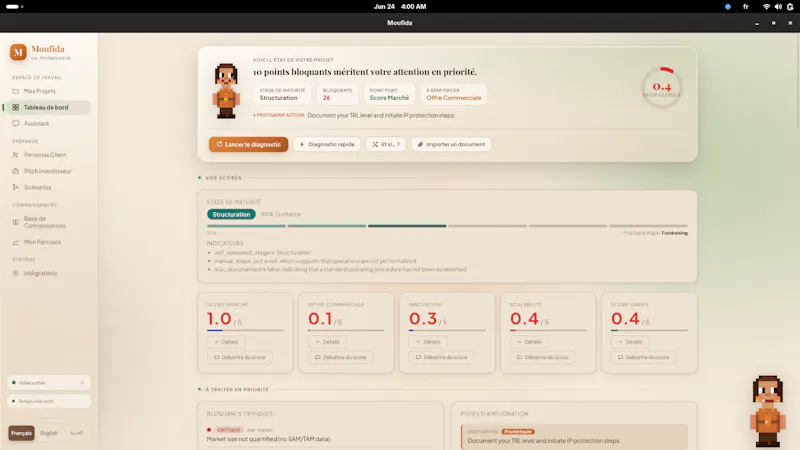This screenshot has width=800, height=450.
Task: Click the Score Marché point fort tile
Action: [x=389, y=94]
